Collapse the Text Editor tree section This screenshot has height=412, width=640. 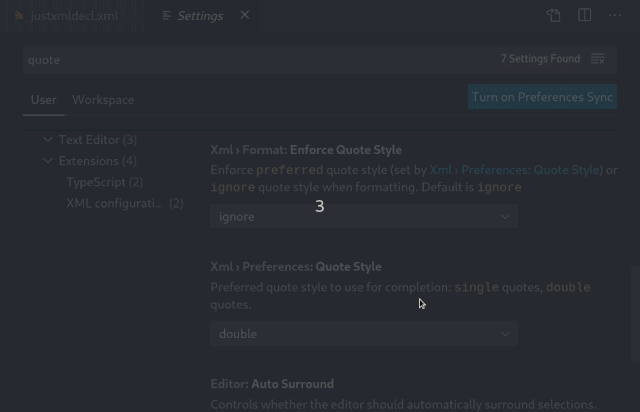point(48,140)
